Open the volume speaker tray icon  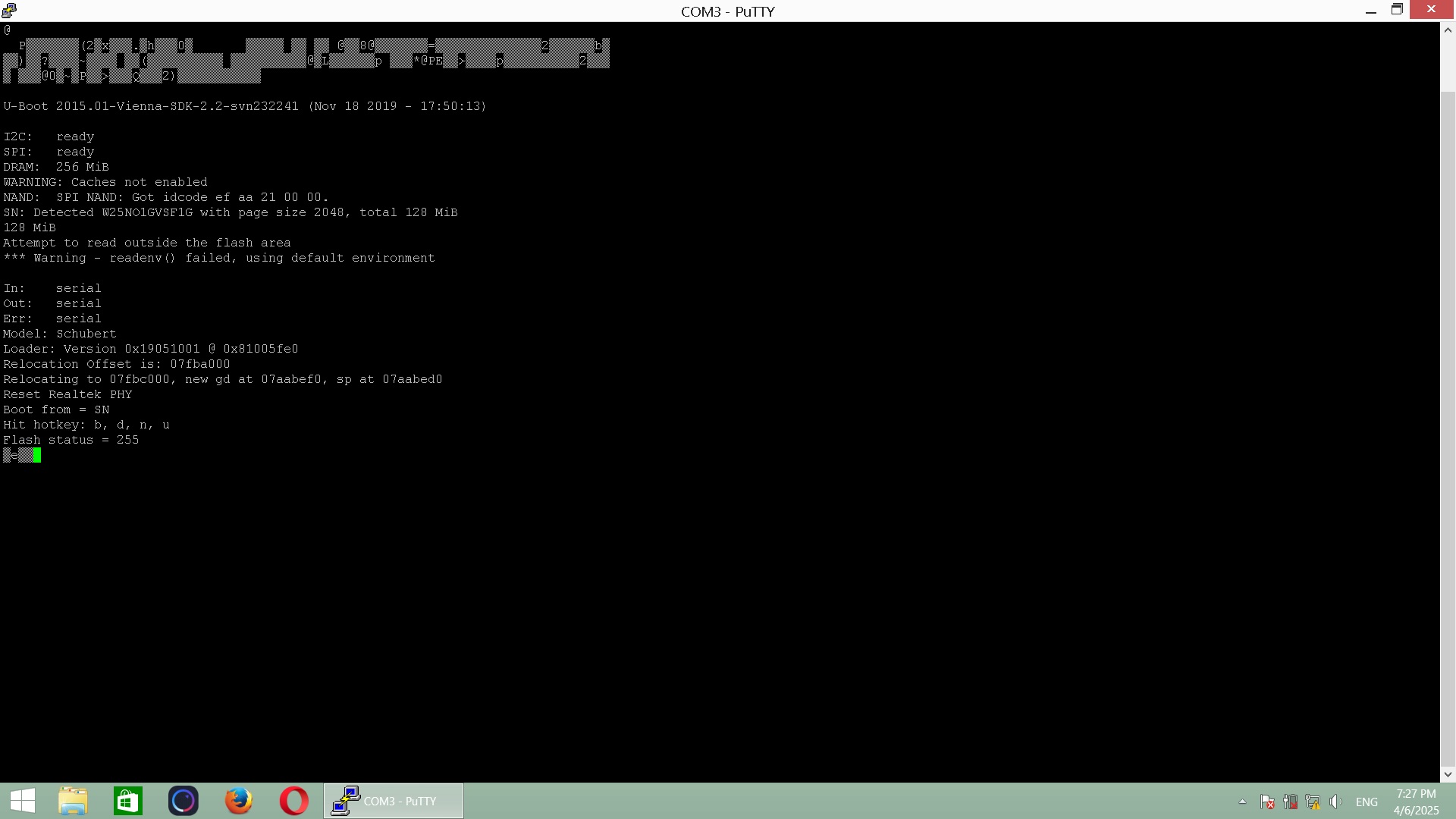pyautogui.click(x=1336, y=802)
